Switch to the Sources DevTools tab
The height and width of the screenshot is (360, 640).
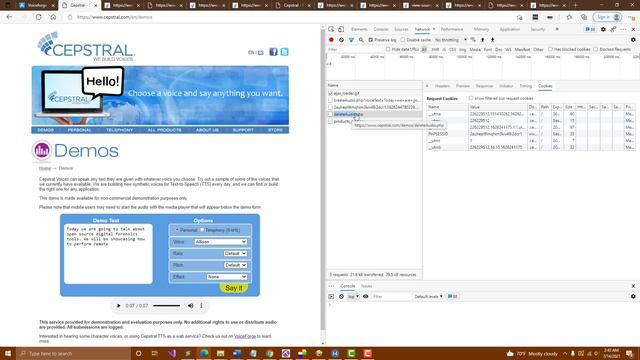tap(401, 29)
